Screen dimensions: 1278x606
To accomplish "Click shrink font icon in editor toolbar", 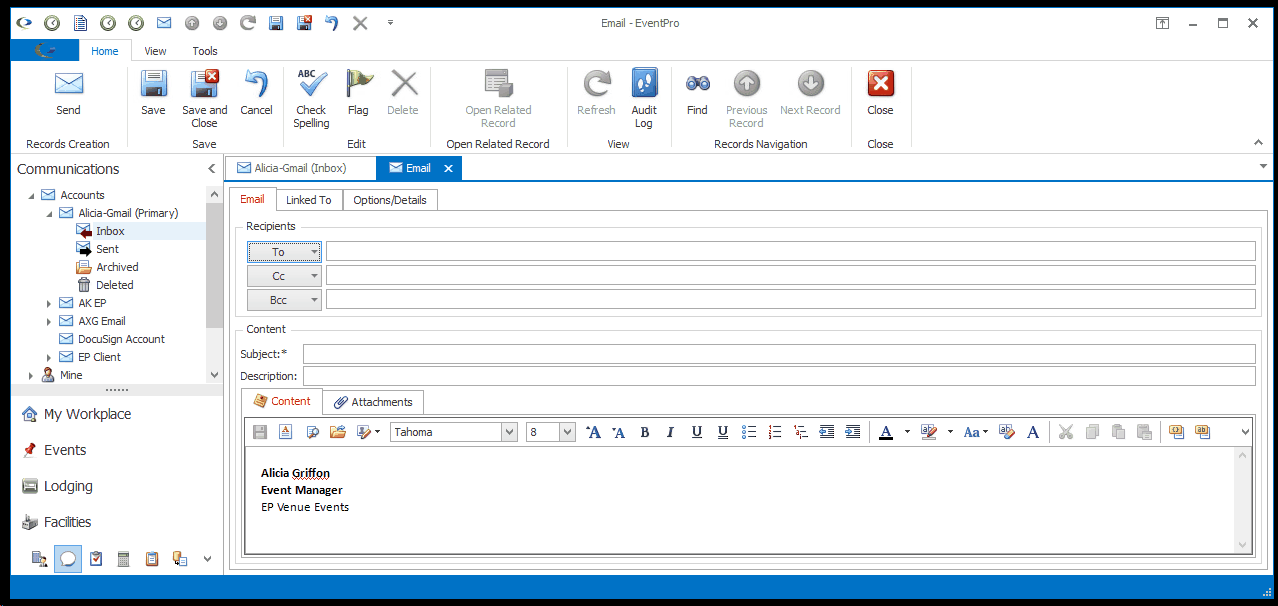I will [618, 432].
